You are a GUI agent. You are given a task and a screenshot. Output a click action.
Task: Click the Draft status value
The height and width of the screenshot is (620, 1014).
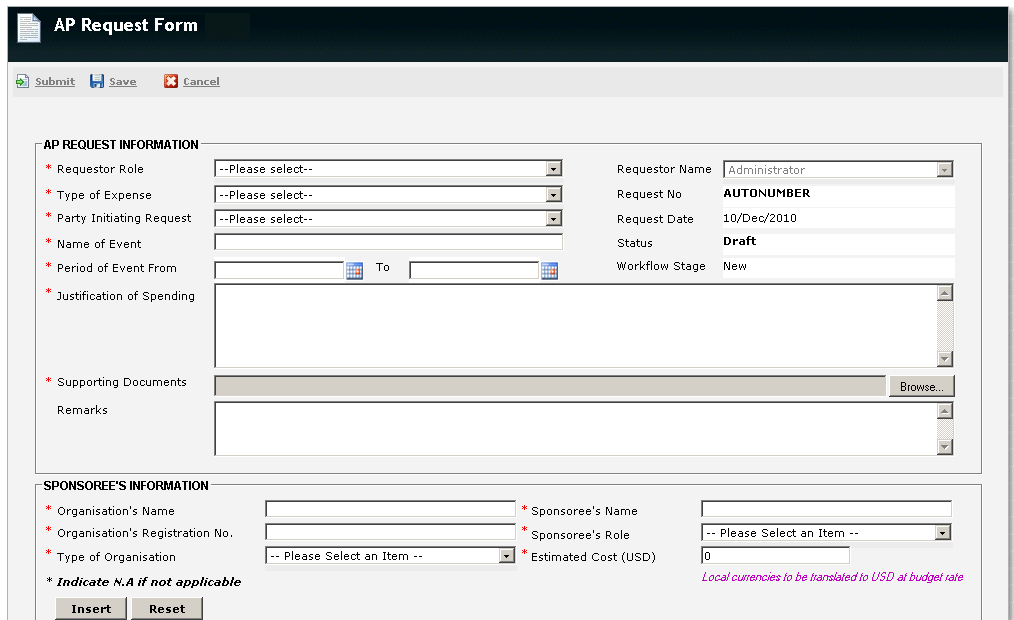tap(740, 241)
